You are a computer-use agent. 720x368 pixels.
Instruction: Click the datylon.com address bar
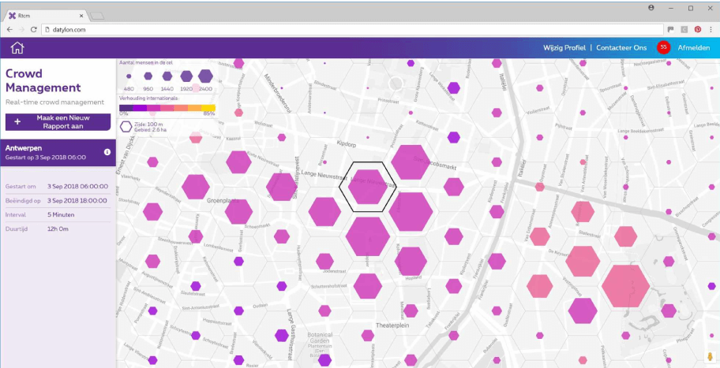coord(352,29)
